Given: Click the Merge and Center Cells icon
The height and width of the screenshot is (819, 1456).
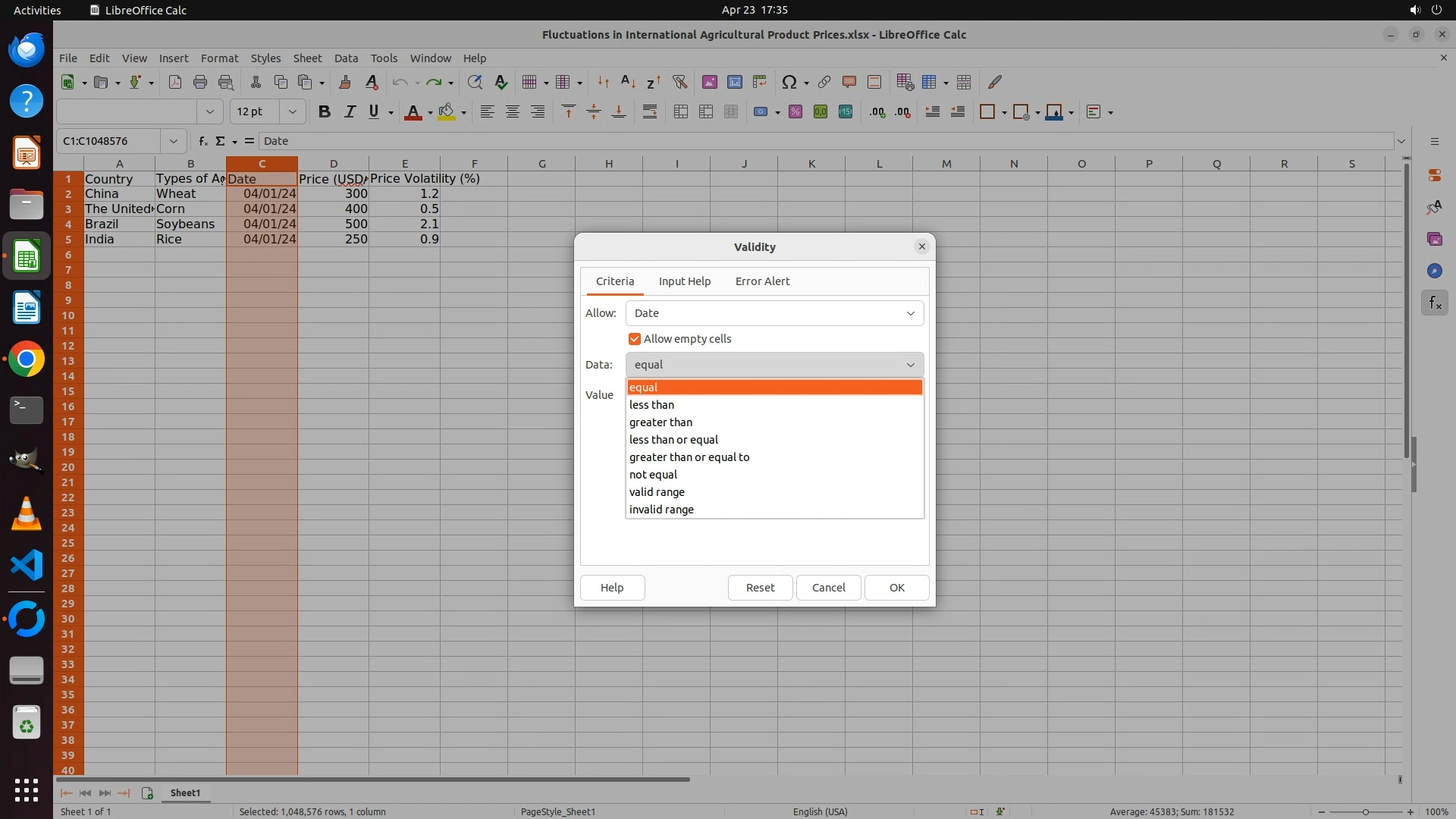Looking at the screenshot, I should click(681, 112).
